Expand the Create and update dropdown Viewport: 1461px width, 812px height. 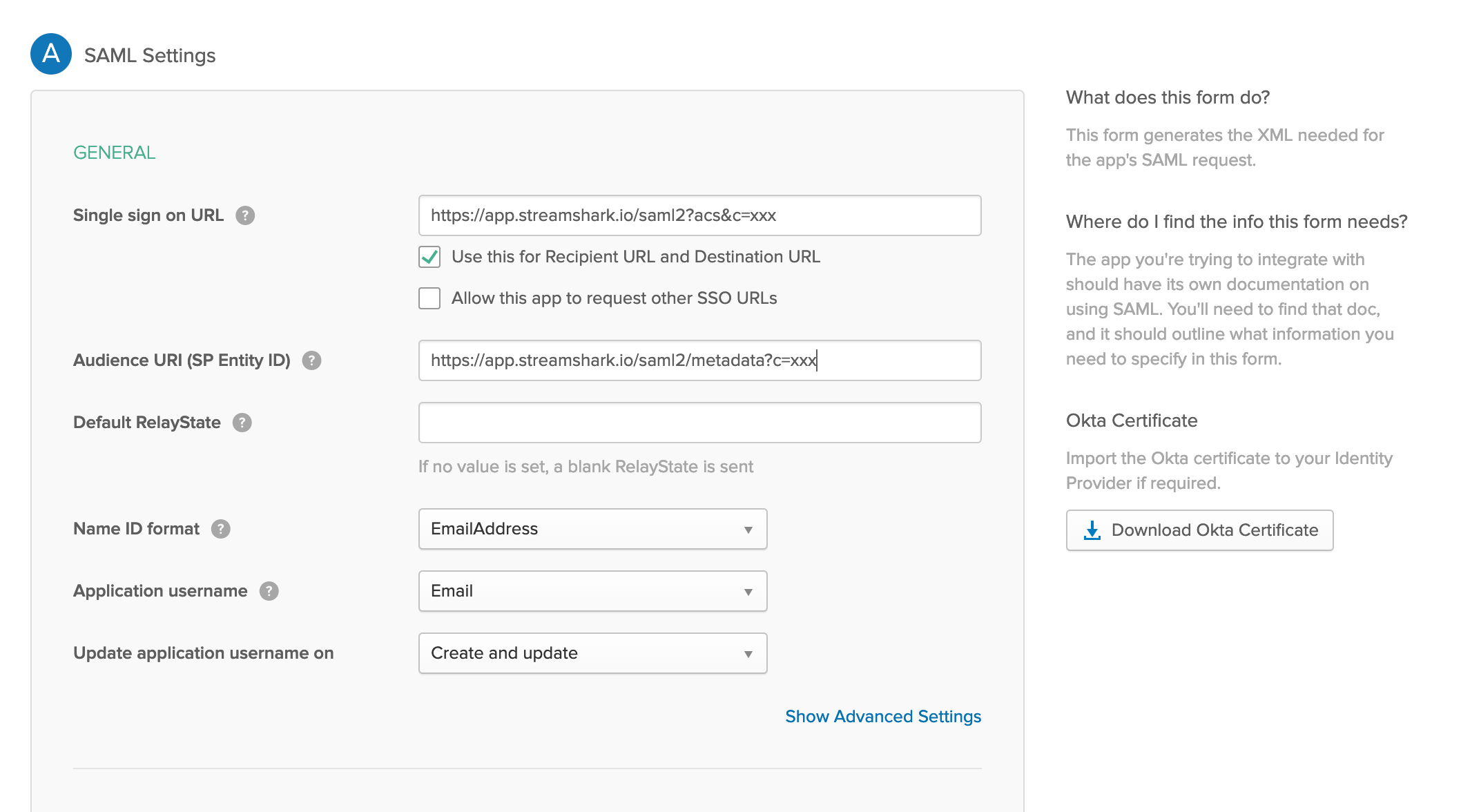point(593,653)
